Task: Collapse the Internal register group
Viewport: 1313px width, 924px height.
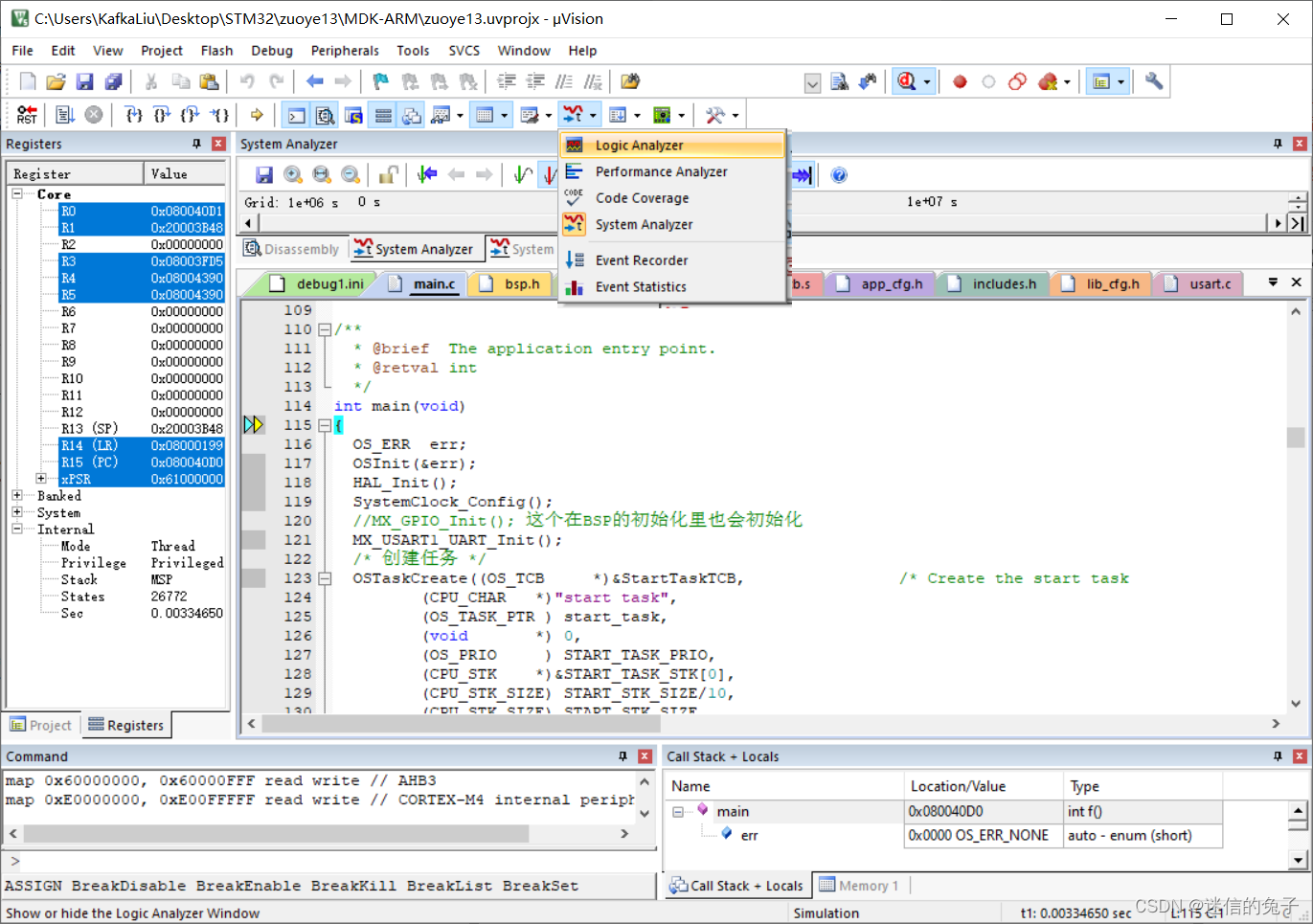Action: click(x=17, y=530)
